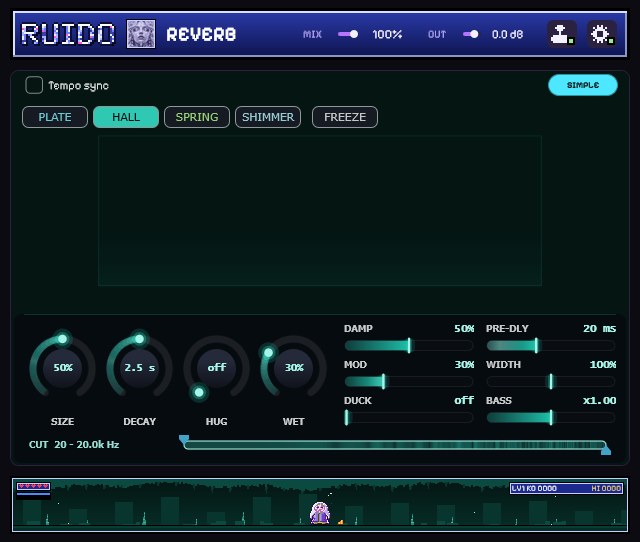
Task: Click the PRE-DLY slider handle
Action: [x=536, y=346]
